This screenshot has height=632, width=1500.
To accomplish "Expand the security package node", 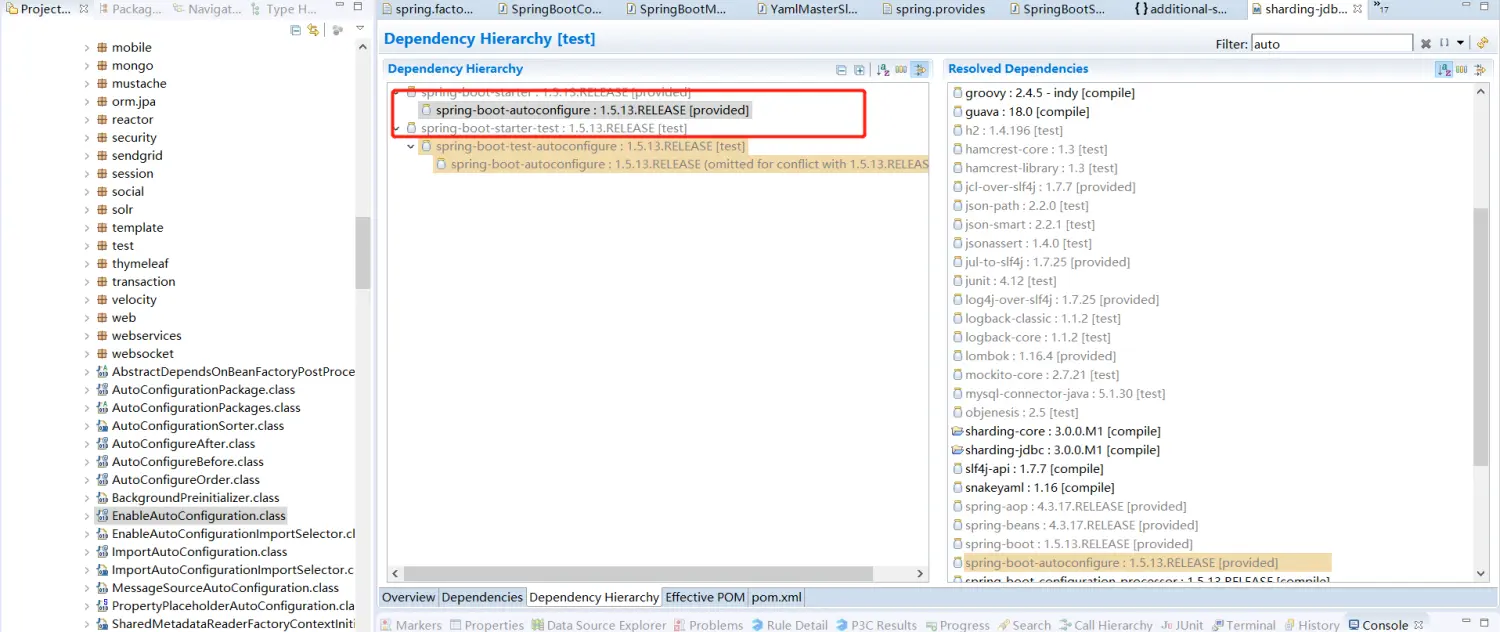I will [x=87, y=138].
